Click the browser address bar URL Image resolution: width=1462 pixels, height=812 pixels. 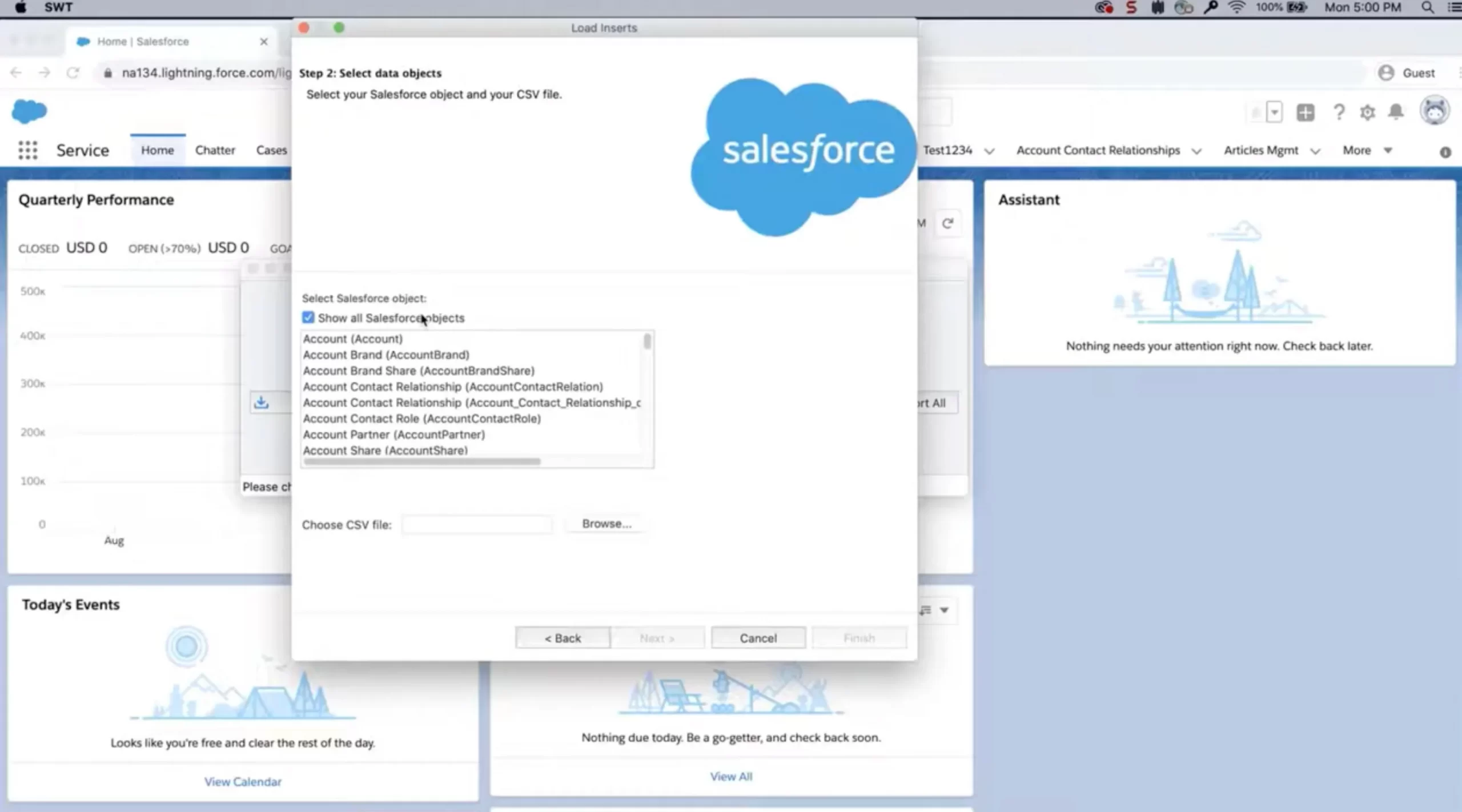click(206, 73)
